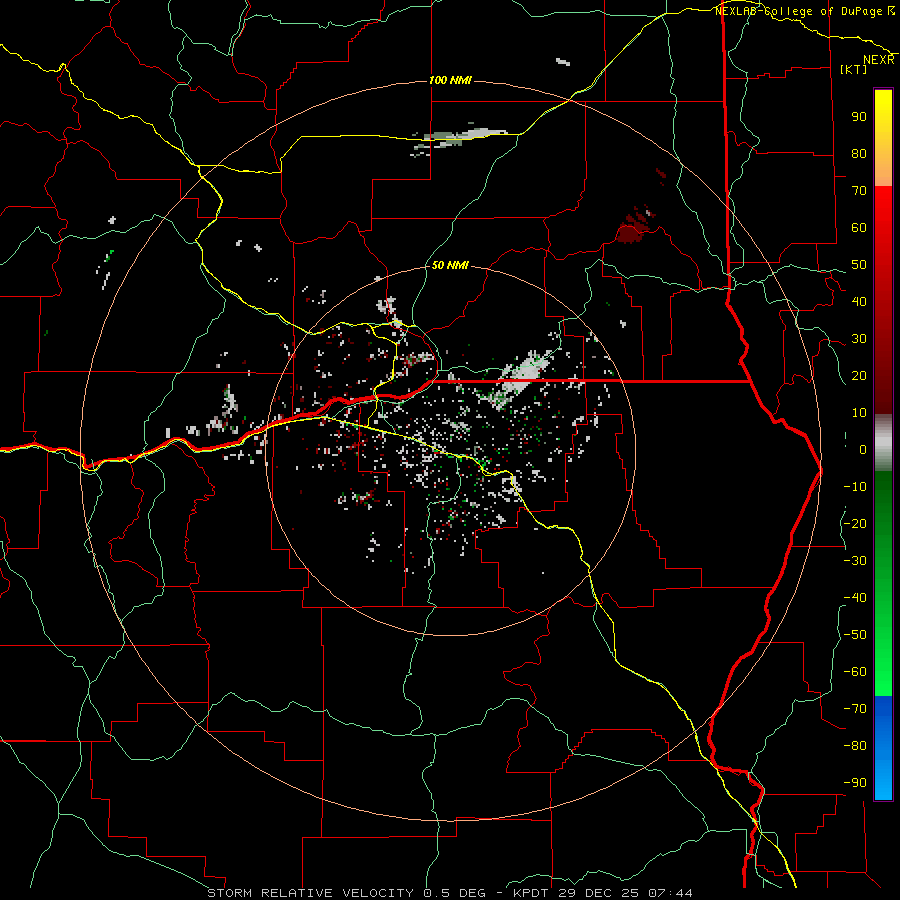Select the 60 value on the velocity scale
The width and height of the screenshot is (900, 900).
click(859, 227)
